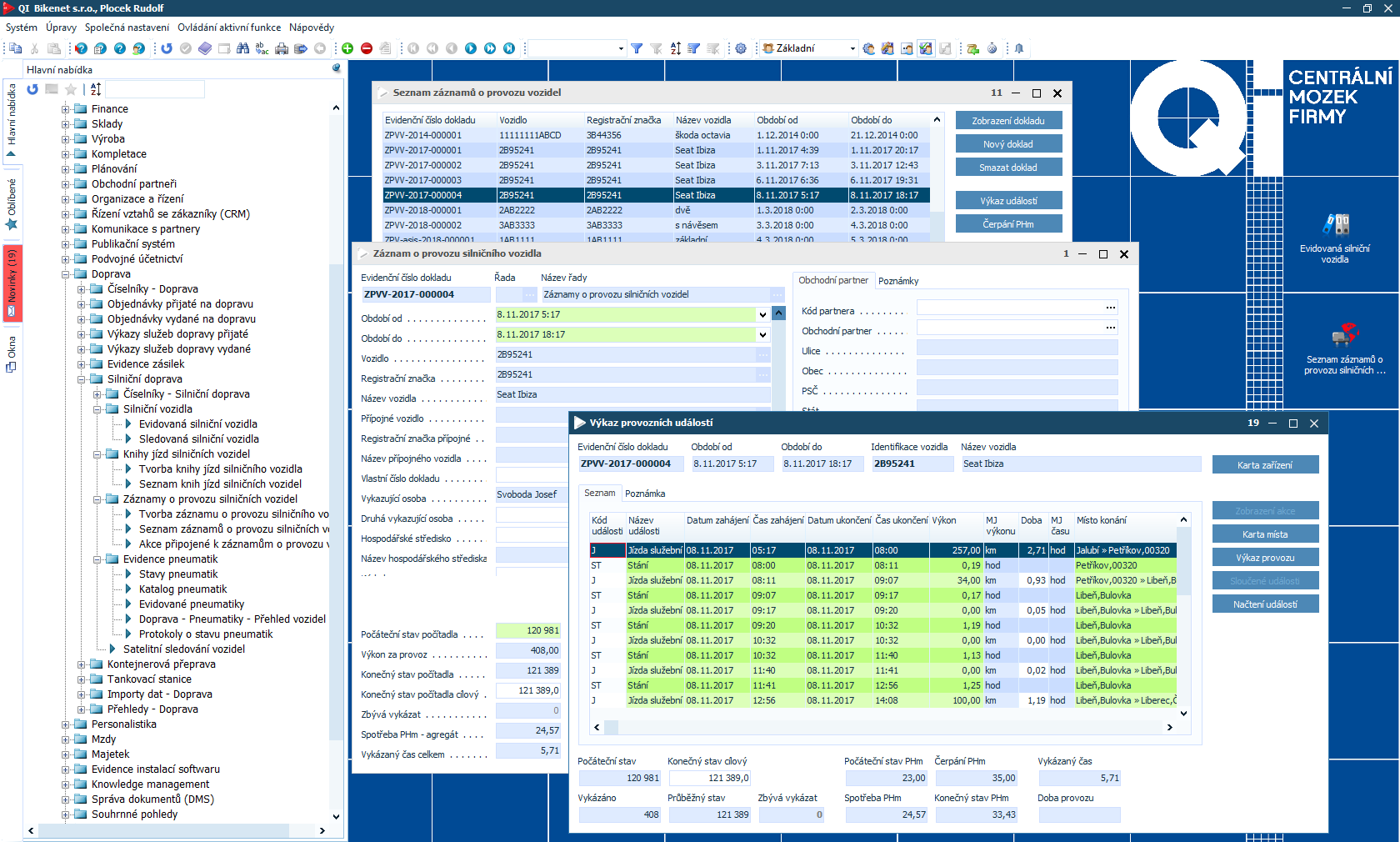Viewport: 1400px width, 842px height.
Task: Click the red delete record icon
Action: click(367, 48)
